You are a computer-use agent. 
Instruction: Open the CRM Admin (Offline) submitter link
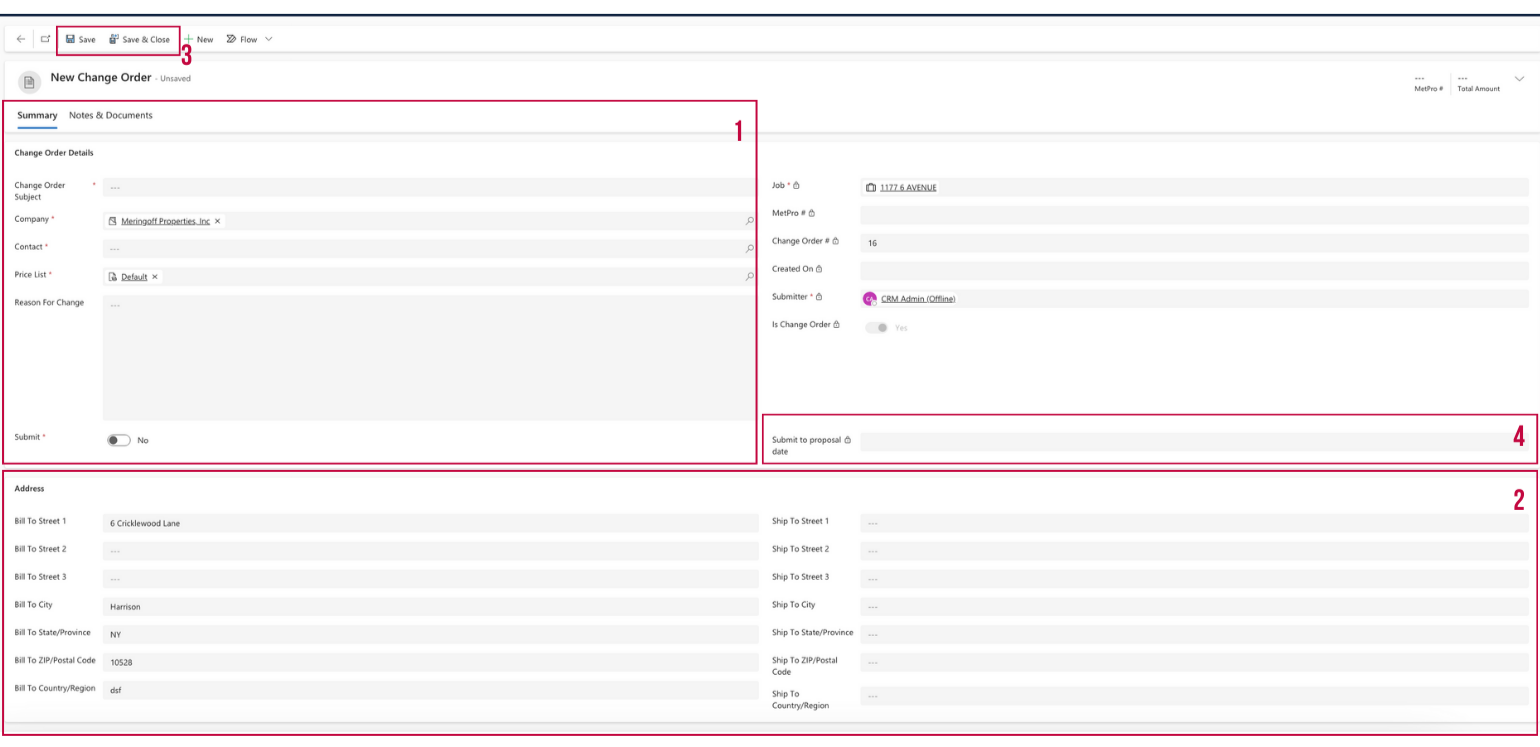917,298
